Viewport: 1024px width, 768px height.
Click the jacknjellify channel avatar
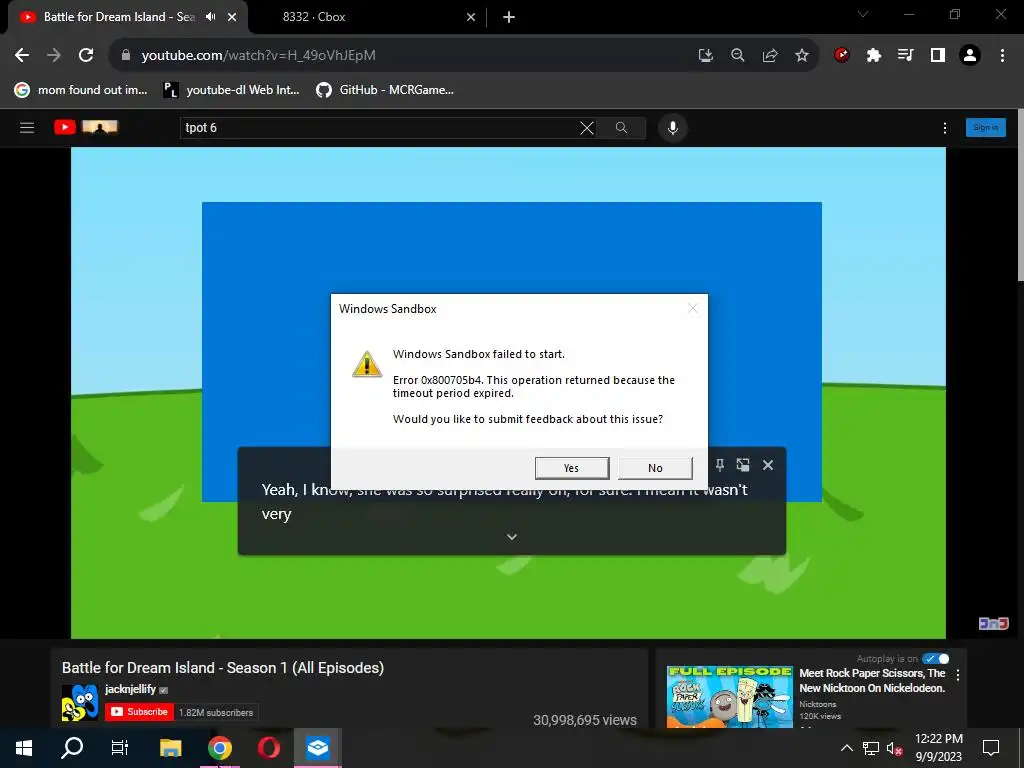(x=80, y=702)
